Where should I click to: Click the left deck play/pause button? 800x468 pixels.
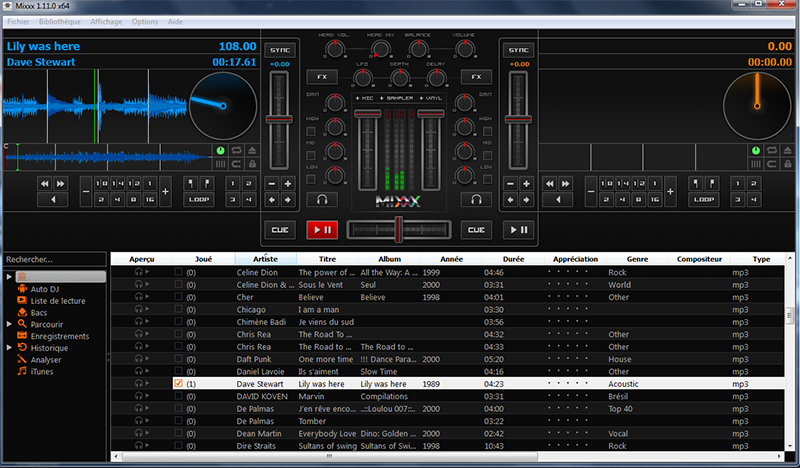coord(322,230)
